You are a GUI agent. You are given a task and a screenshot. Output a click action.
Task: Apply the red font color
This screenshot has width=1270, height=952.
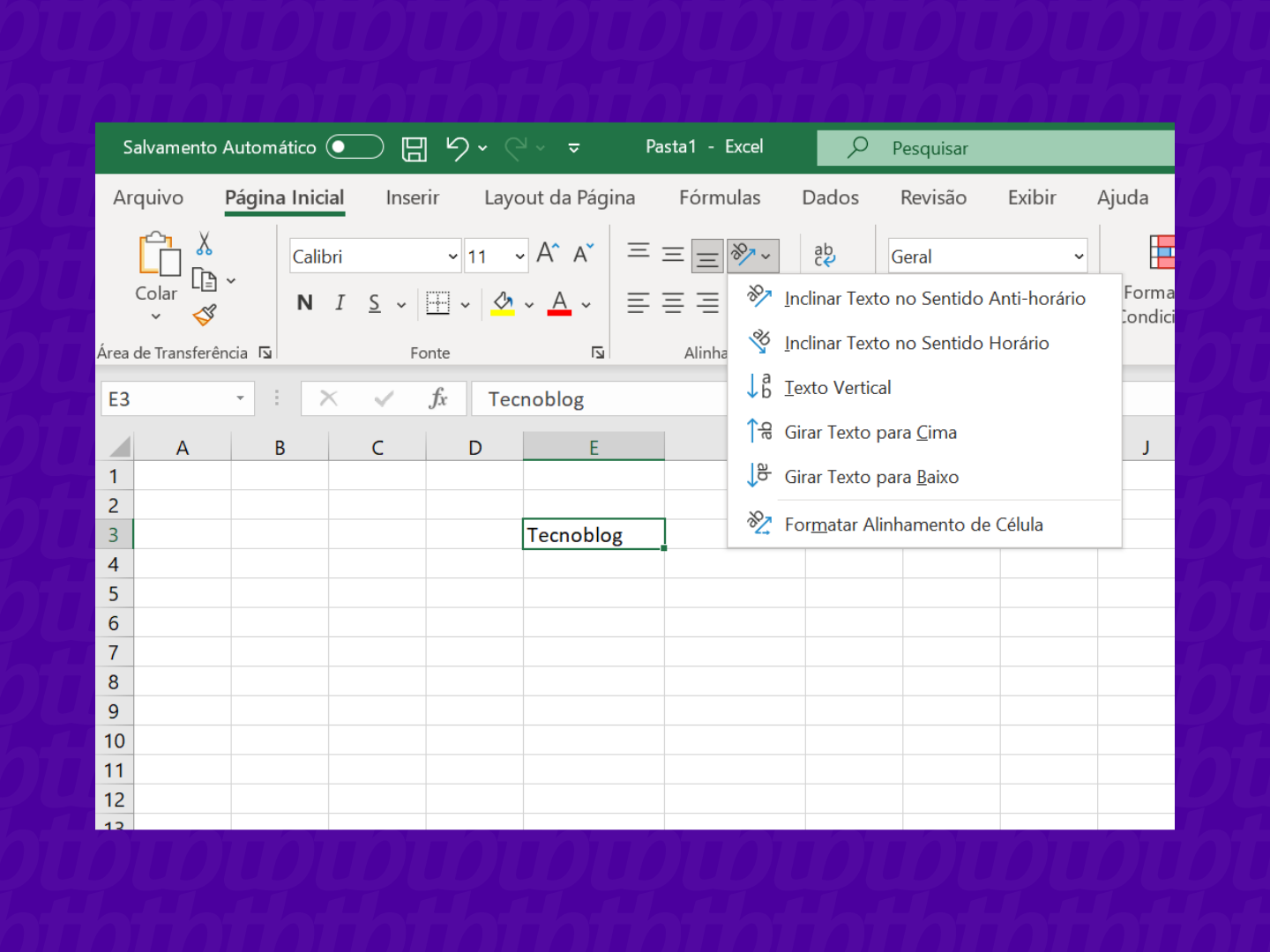coord(559,303)
